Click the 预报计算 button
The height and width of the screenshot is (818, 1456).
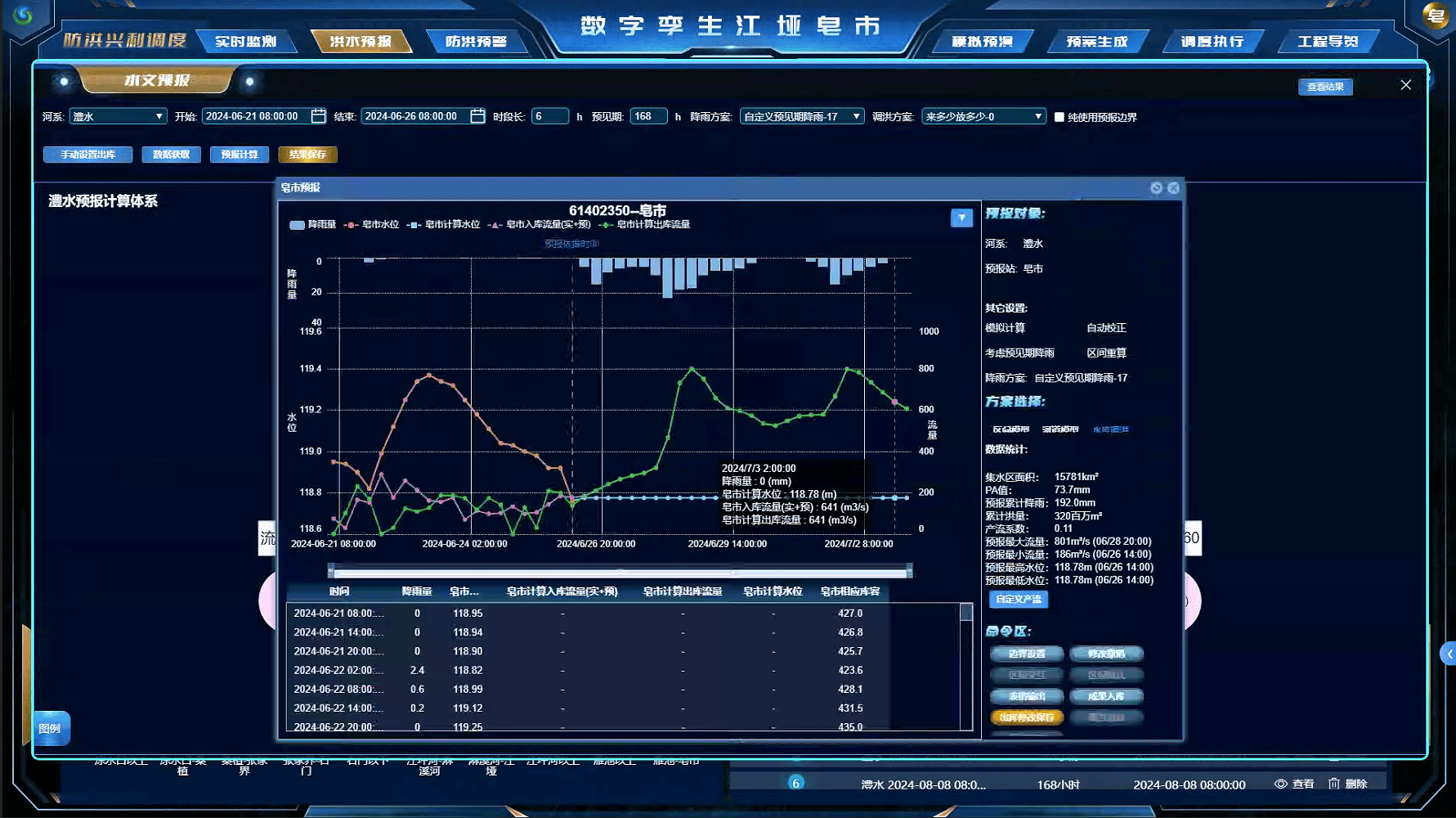click(239, 155)
